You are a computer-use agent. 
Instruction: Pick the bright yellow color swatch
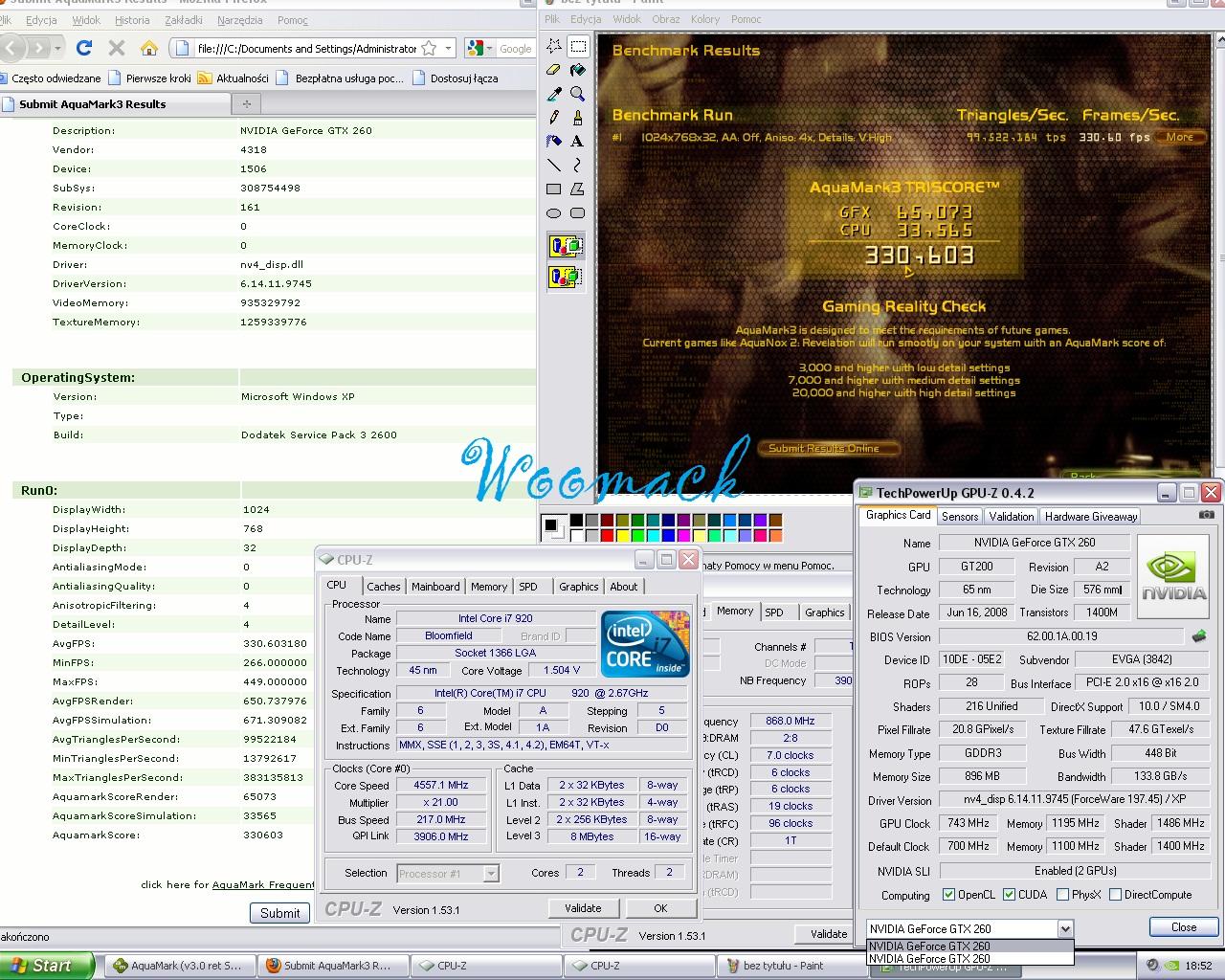point(623,536)
